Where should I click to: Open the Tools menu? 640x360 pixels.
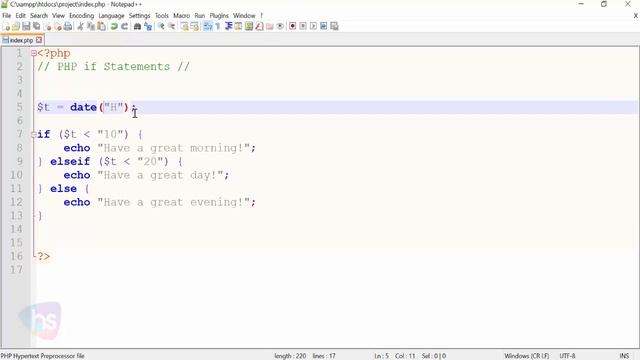(162, 16)
